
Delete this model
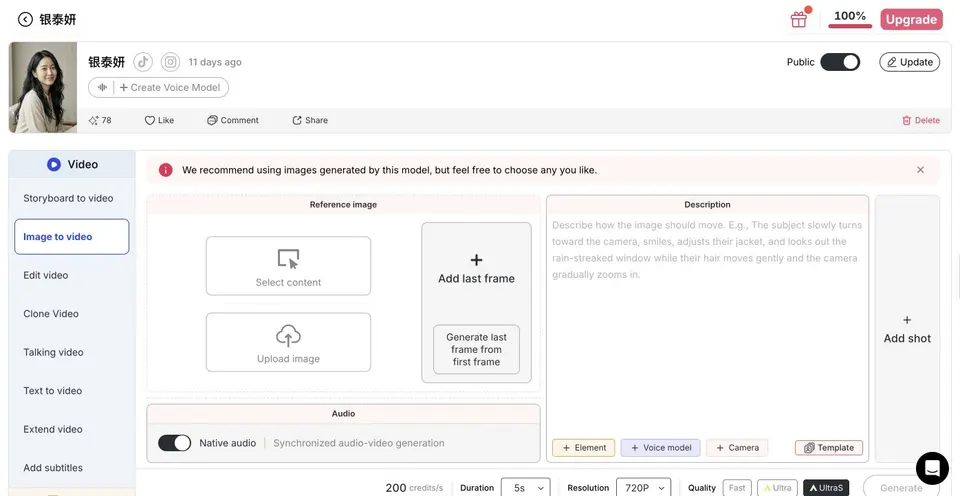point(921,121)
